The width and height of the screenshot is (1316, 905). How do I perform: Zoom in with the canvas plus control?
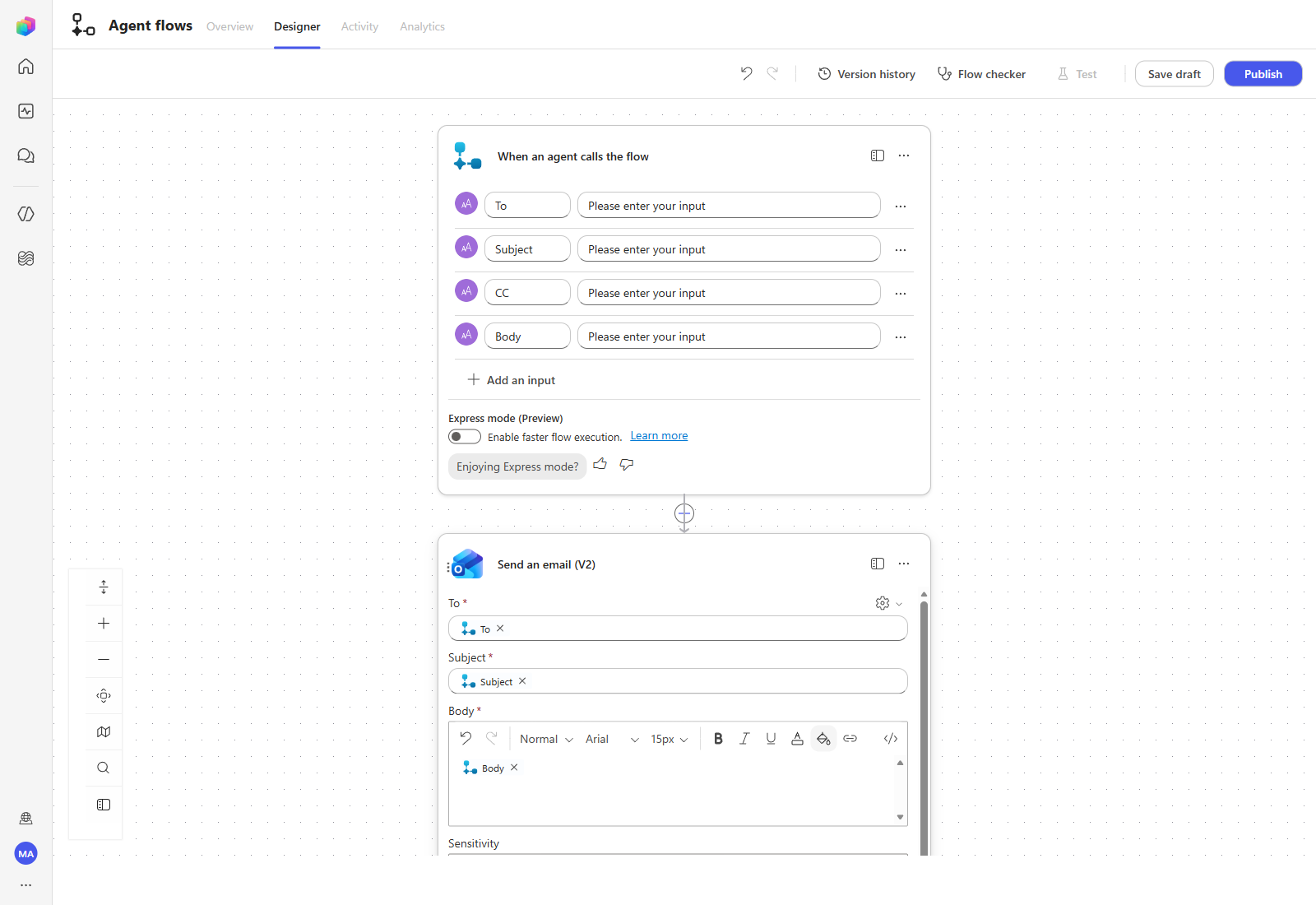[104, 623]
